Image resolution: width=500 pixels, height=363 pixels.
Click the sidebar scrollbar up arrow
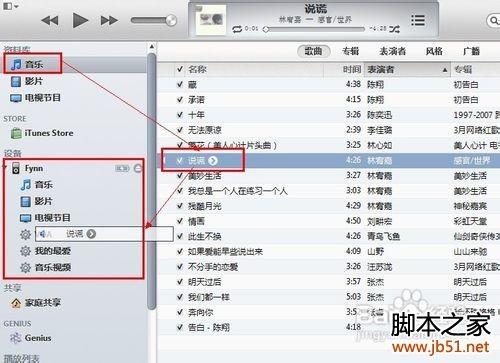(x=152, y=47)
